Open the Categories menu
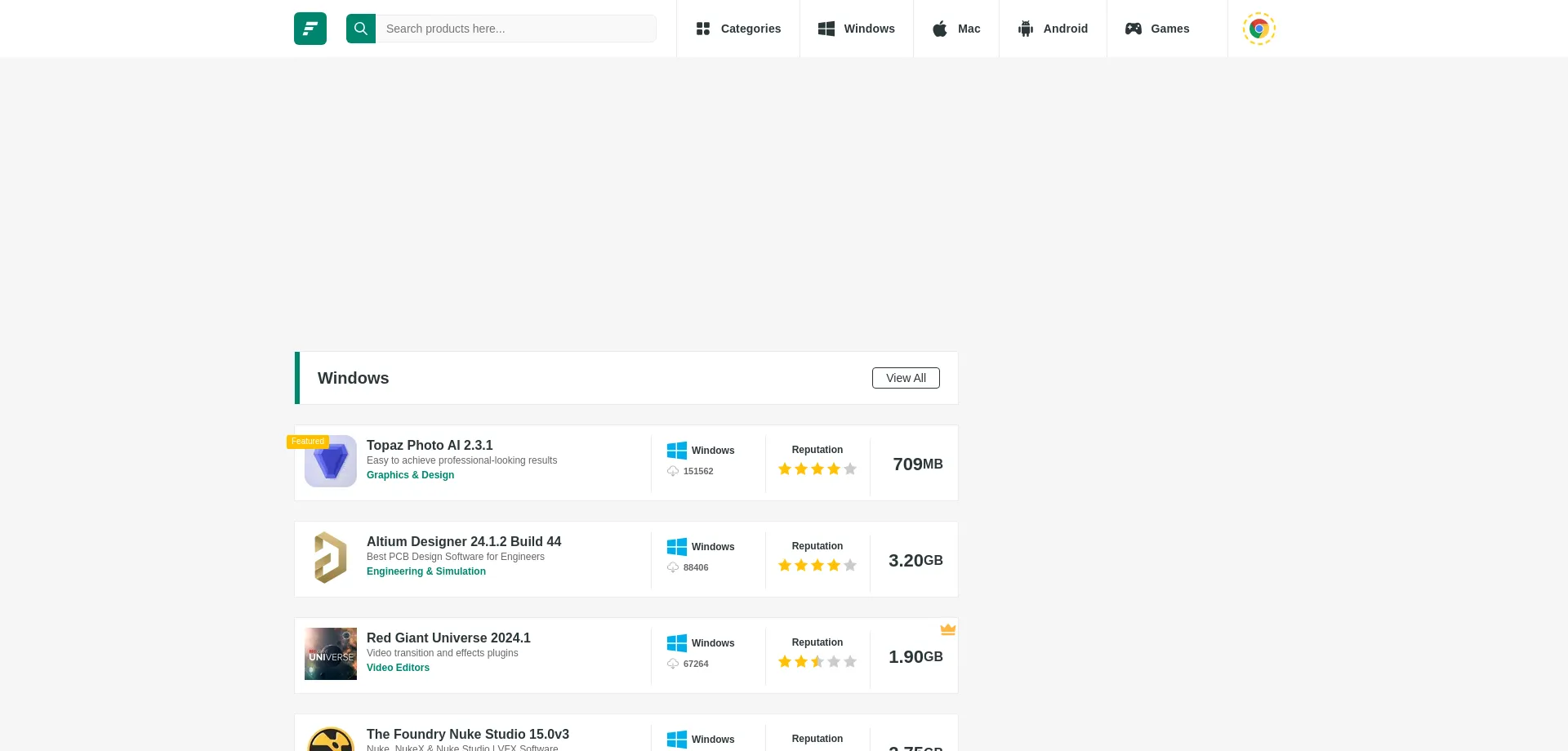The height and width of the screenshot is (751, 1568). (x=738, y=29)
